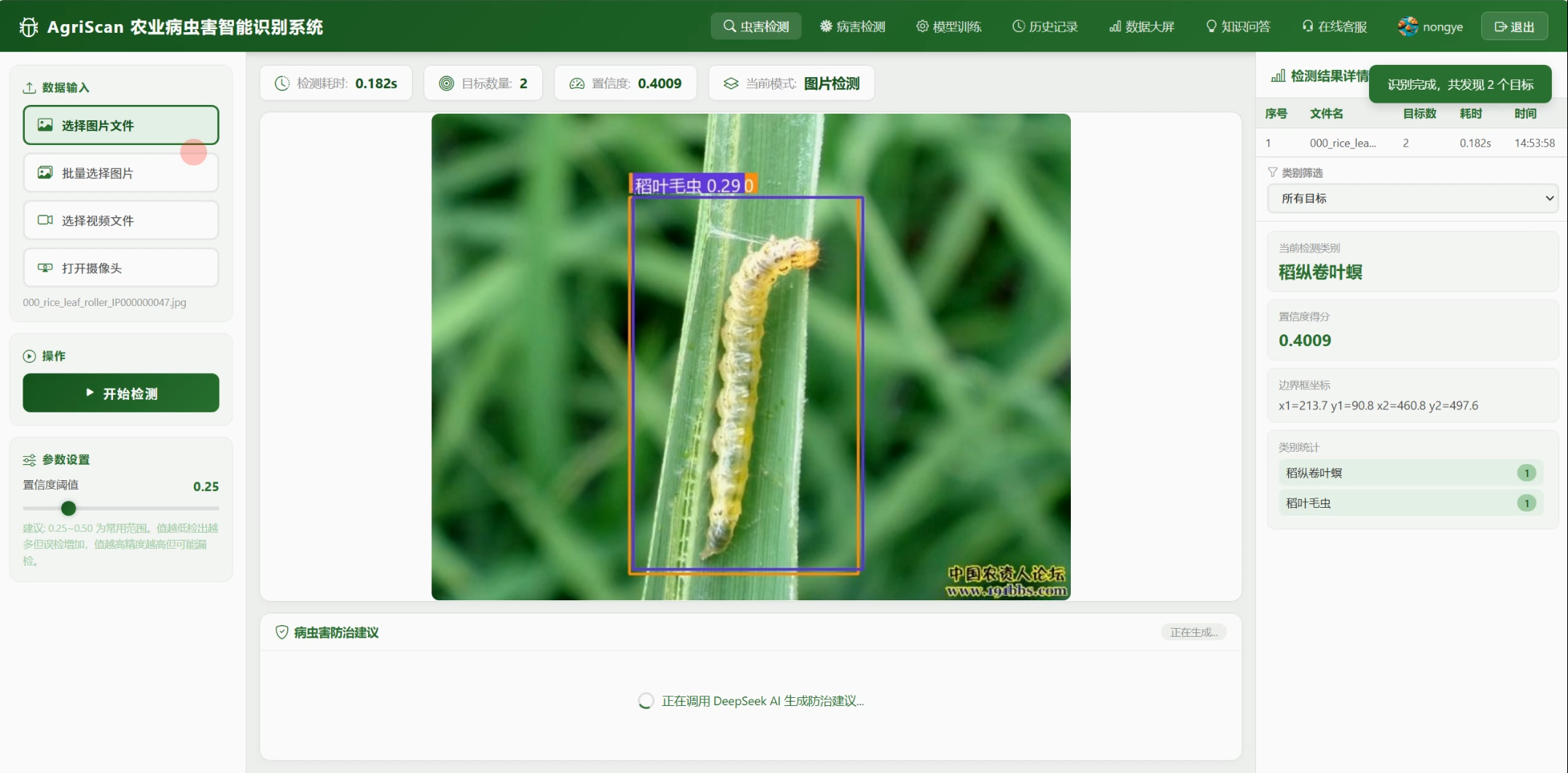Open the 类别筛选 所有目标 dropdown

click(1412, 198)
